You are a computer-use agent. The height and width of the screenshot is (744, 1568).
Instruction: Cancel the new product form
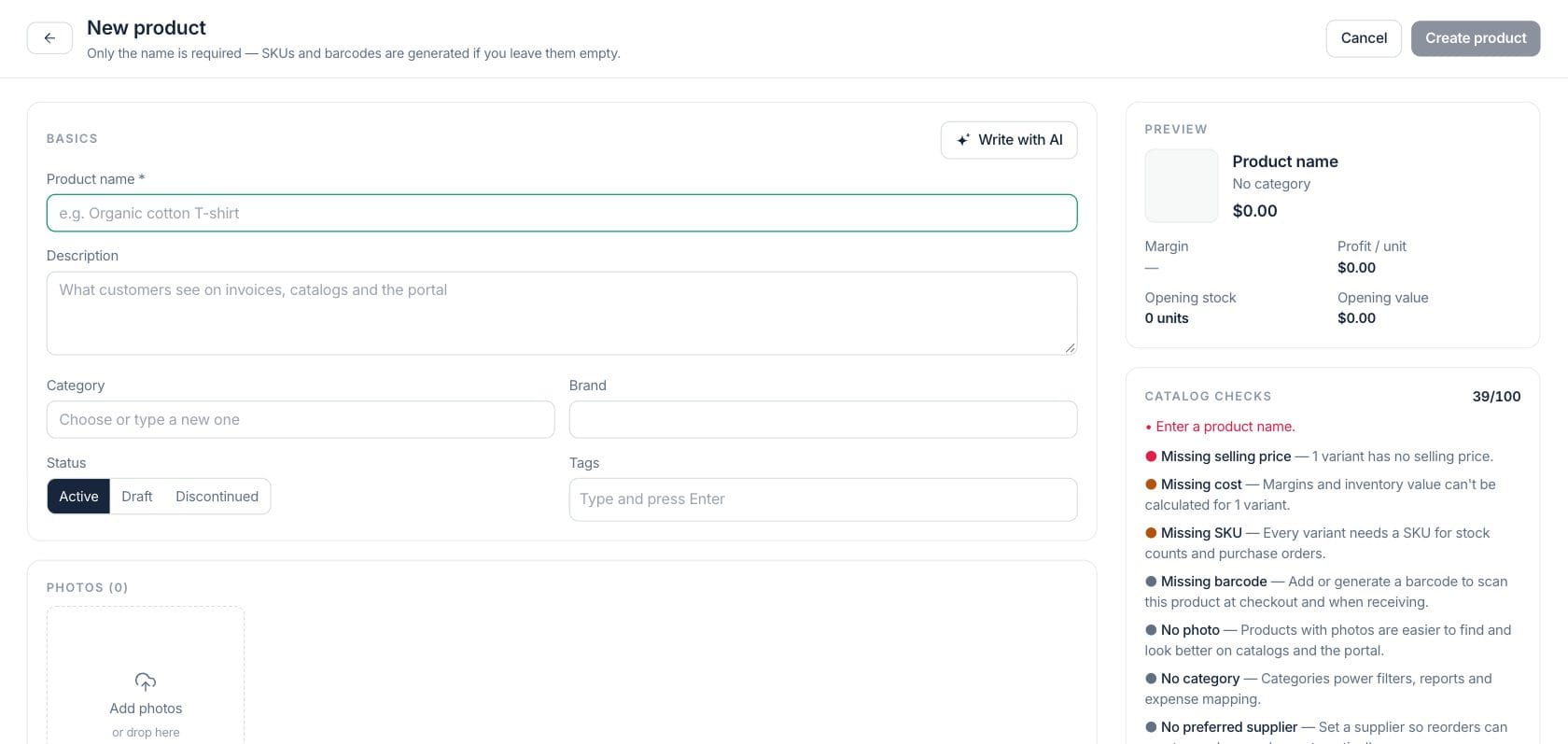1364,38
